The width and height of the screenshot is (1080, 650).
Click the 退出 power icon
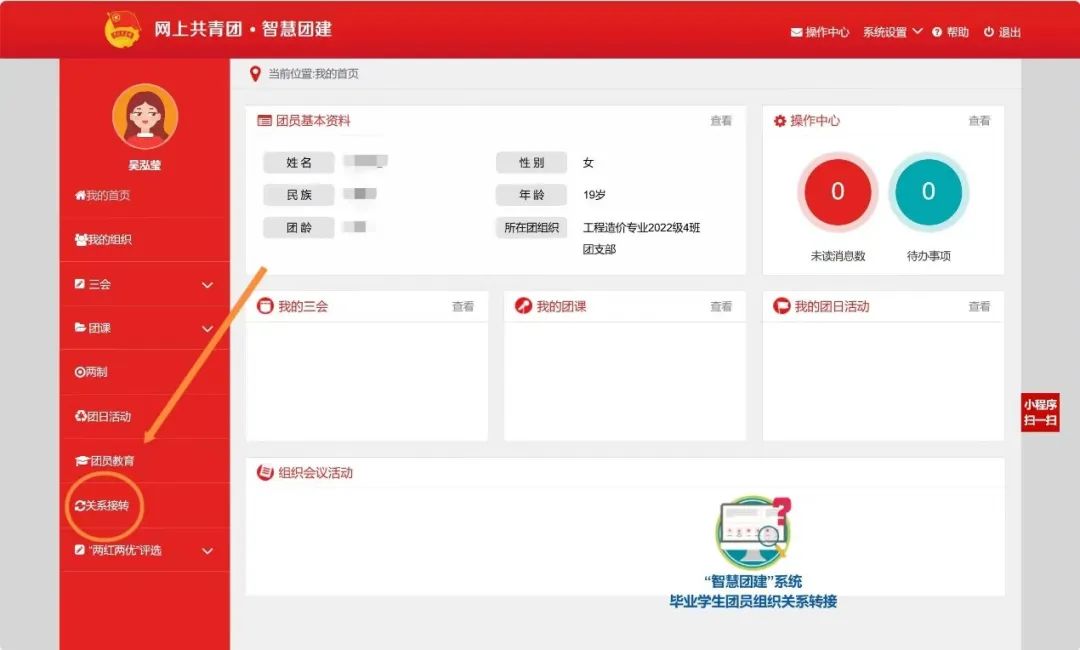(989, 32)
